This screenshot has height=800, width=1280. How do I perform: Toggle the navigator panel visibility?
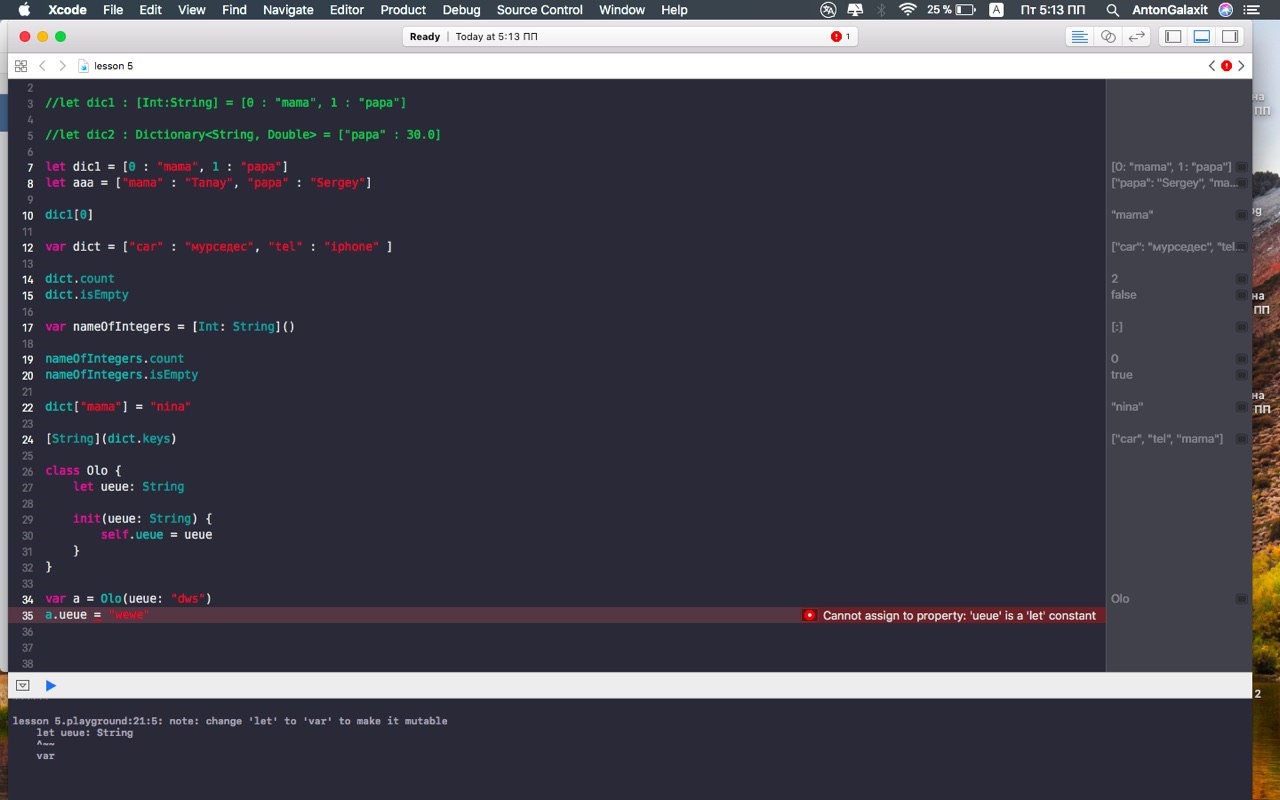1174,37
